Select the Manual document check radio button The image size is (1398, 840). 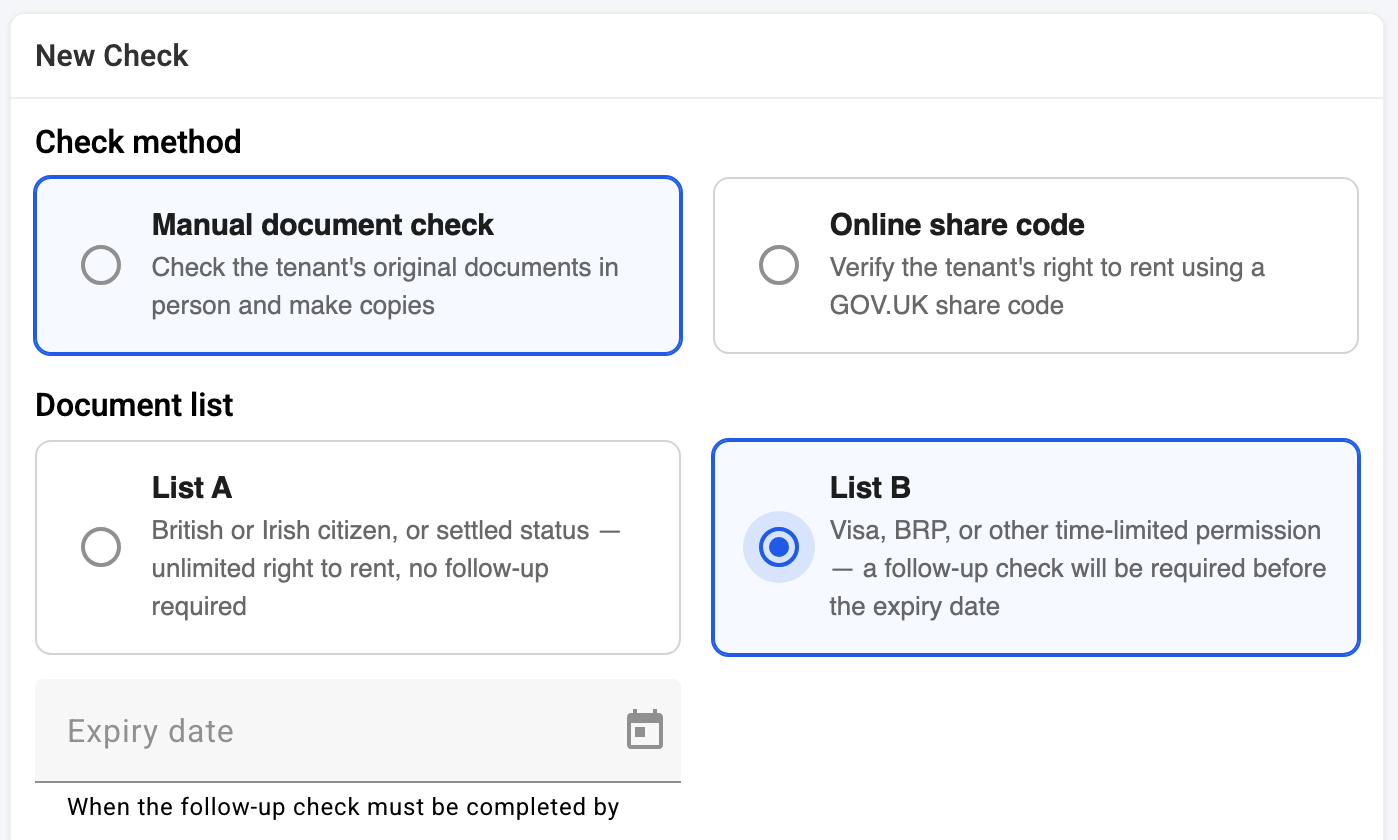[101, 266]
